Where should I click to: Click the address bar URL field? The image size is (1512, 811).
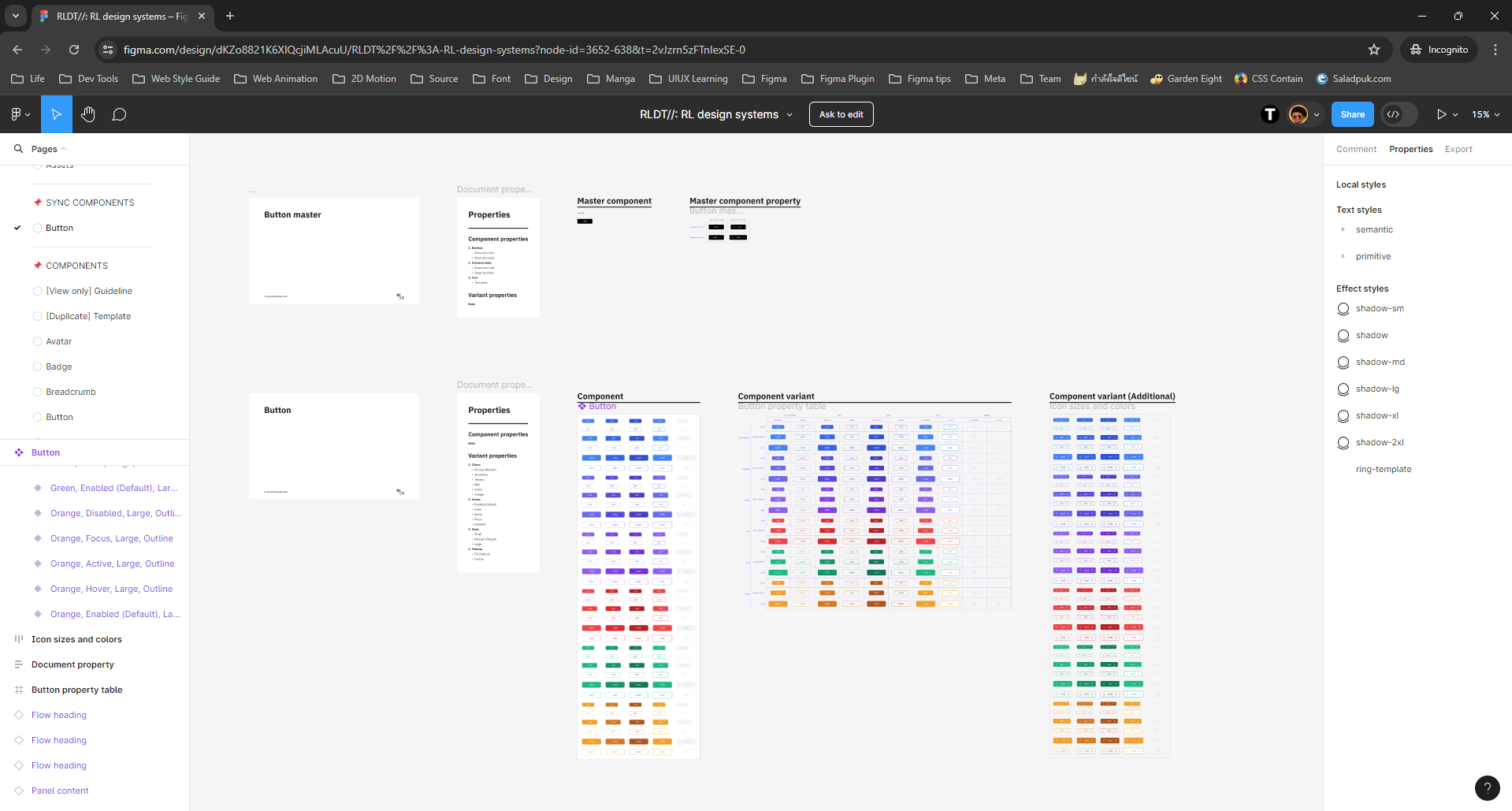(741, 50)
